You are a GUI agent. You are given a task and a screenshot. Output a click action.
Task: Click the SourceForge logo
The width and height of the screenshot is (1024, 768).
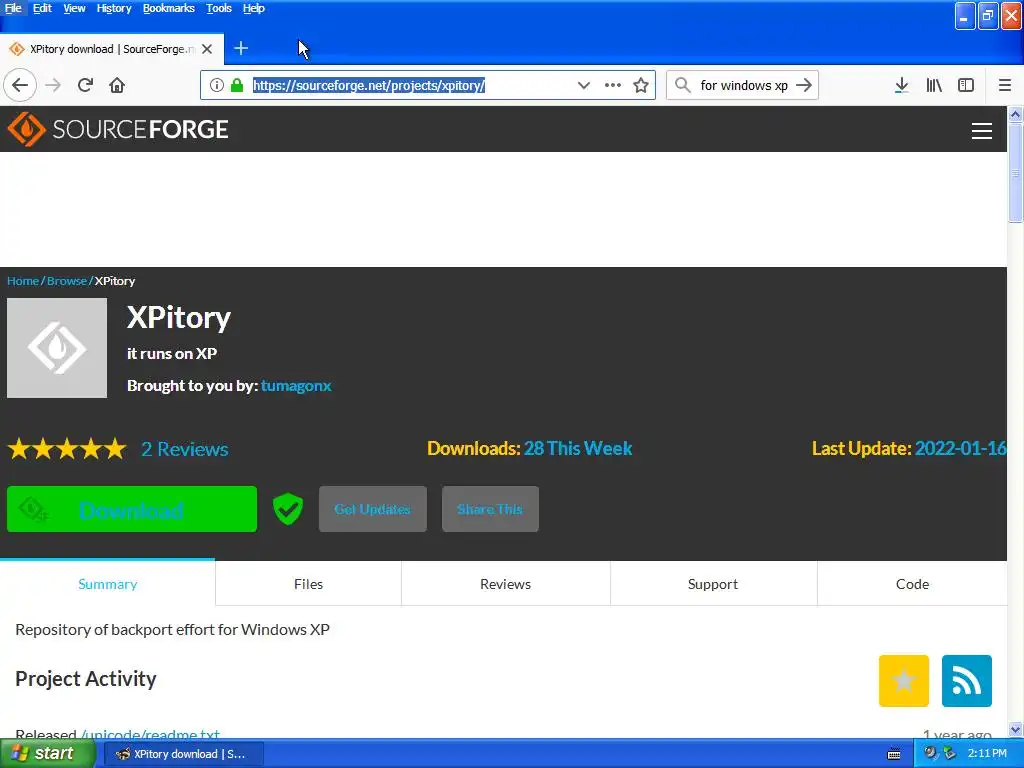118,129
